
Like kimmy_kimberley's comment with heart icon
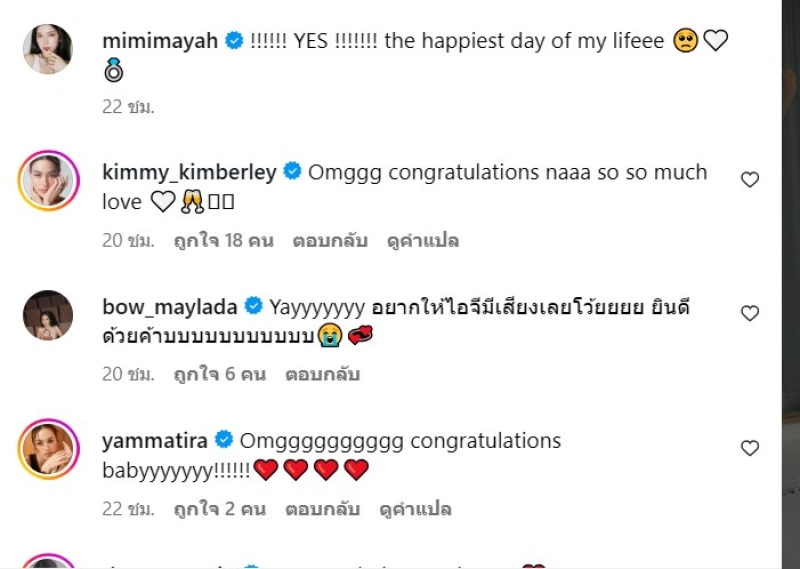point(750,180)
